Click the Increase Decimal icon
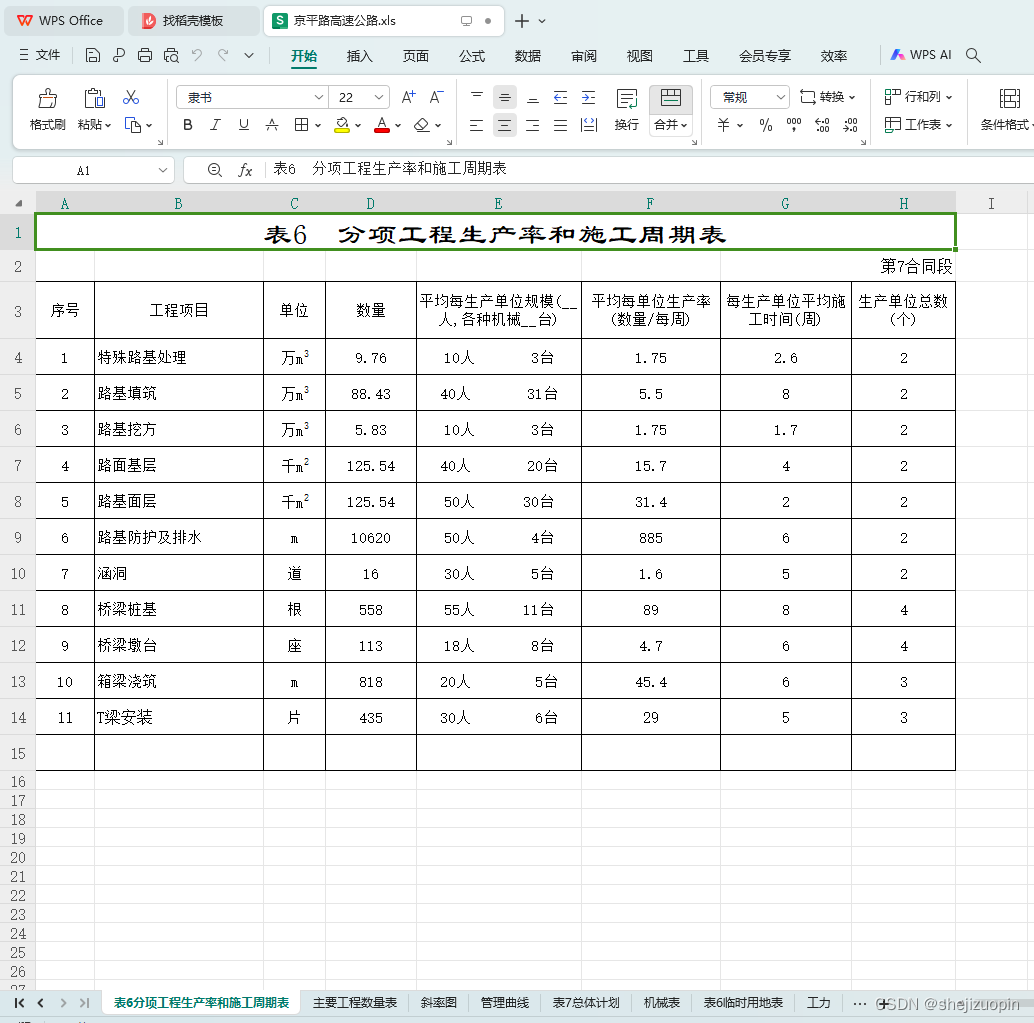1034x1023 pixels. click(822, 125)
